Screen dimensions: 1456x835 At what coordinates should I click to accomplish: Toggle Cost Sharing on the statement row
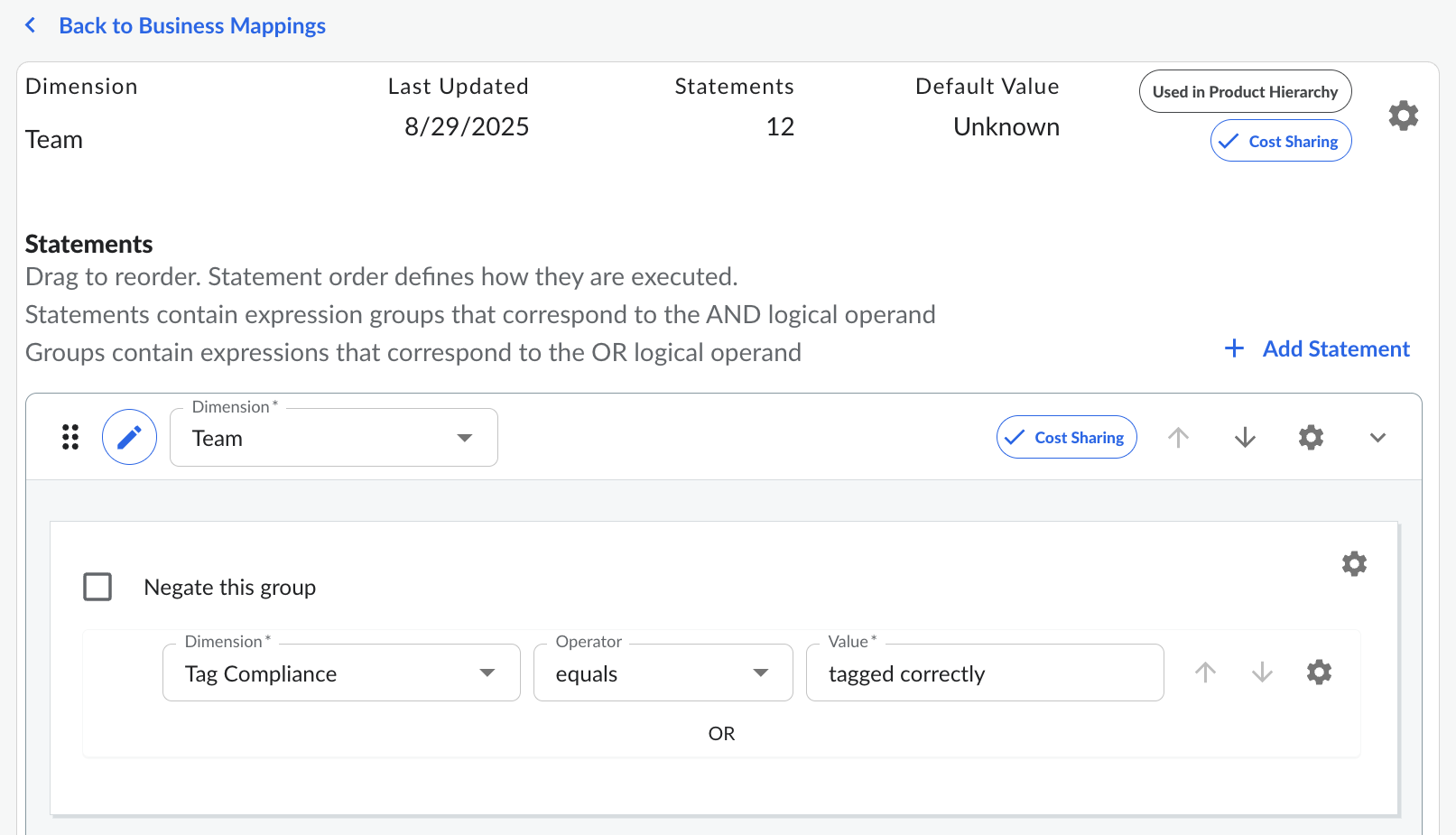coord(1066,438)
